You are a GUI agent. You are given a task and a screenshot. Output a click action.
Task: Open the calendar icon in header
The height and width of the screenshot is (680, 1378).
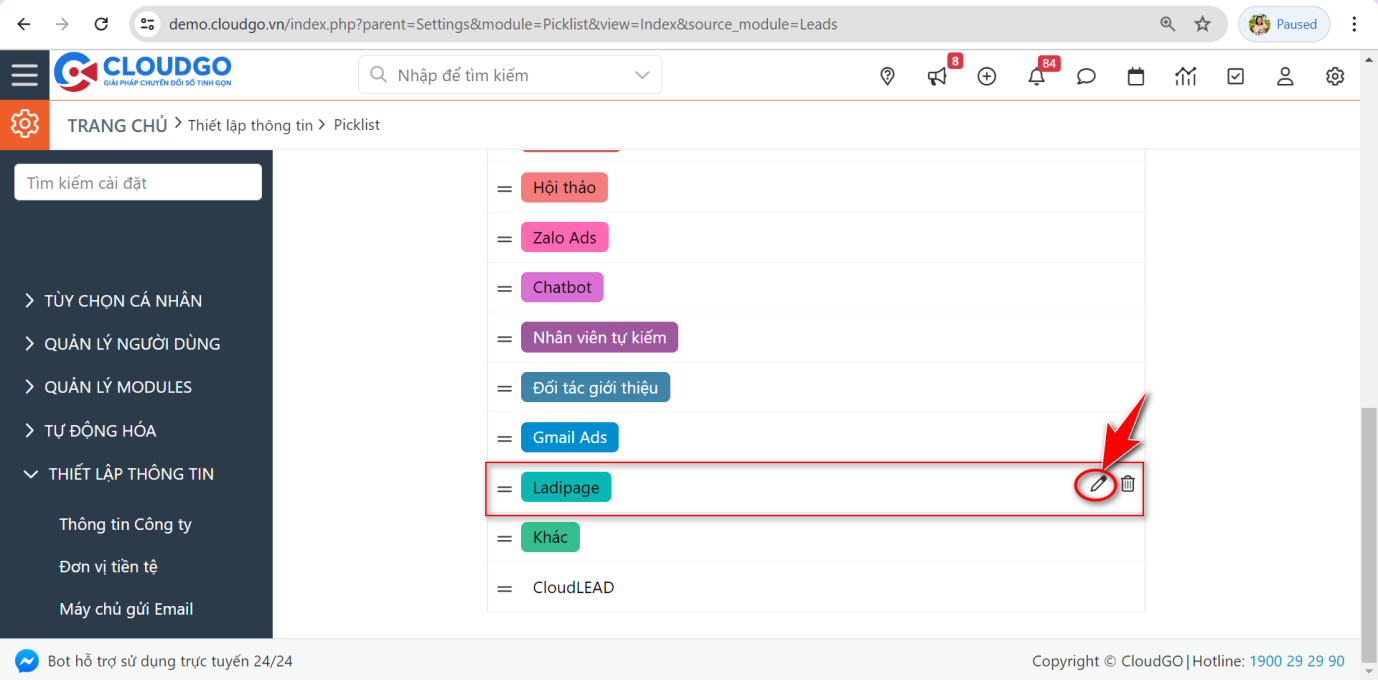(x=1136, y=77)
